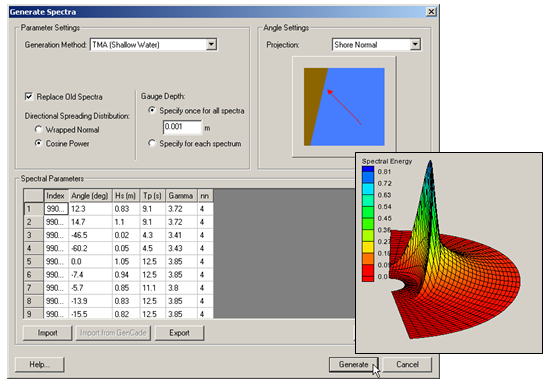Image resolution: width=552 pixels, height=385 pixels.
Task: Select the Cosine Power radio button
Action: pos(38,143)
